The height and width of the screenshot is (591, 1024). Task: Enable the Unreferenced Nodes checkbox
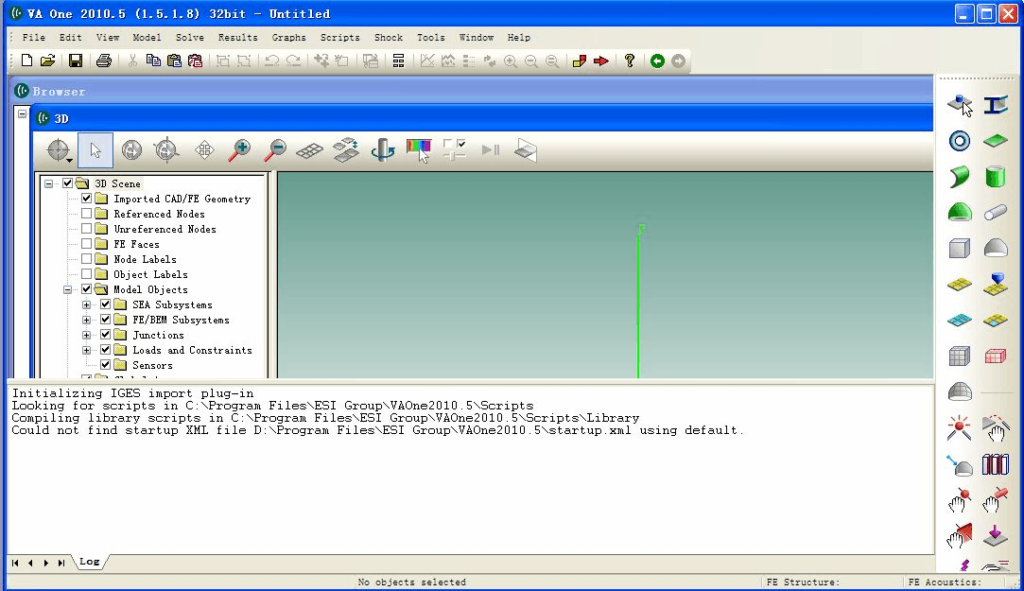(86, 229)
